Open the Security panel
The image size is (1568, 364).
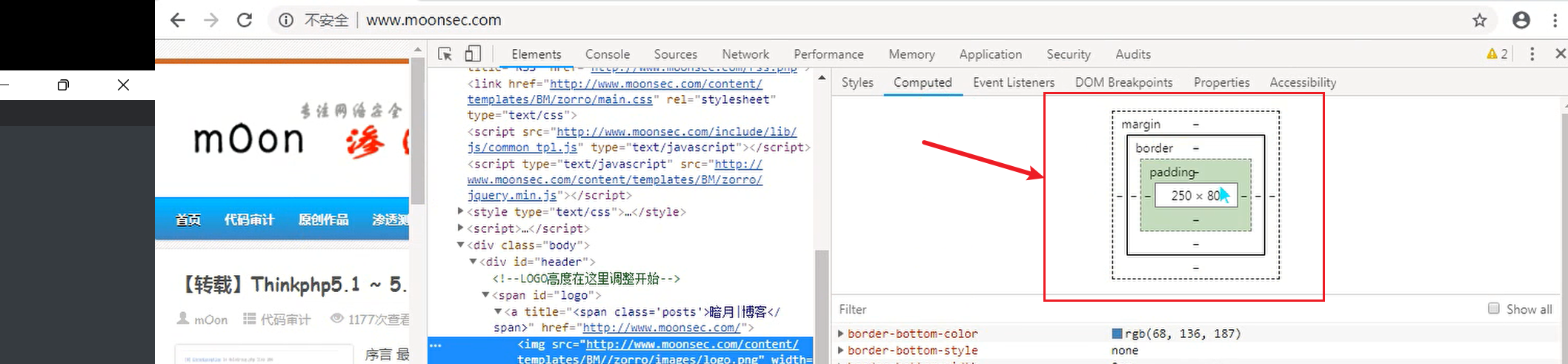pos(1069,54)
